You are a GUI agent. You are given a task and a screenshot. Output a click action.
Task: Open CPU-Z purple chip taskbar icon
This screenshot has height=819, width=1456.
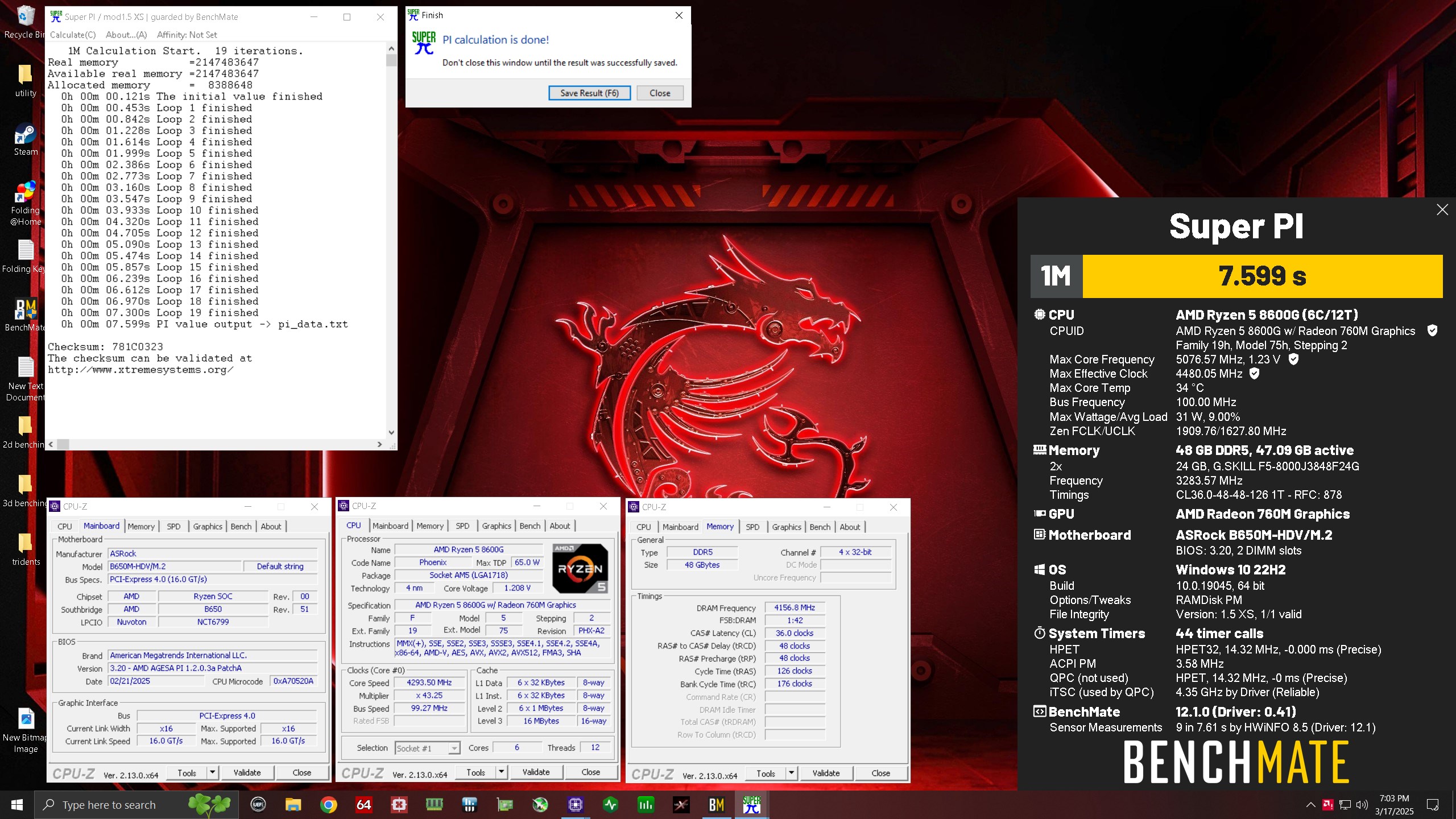pos(575,805)
